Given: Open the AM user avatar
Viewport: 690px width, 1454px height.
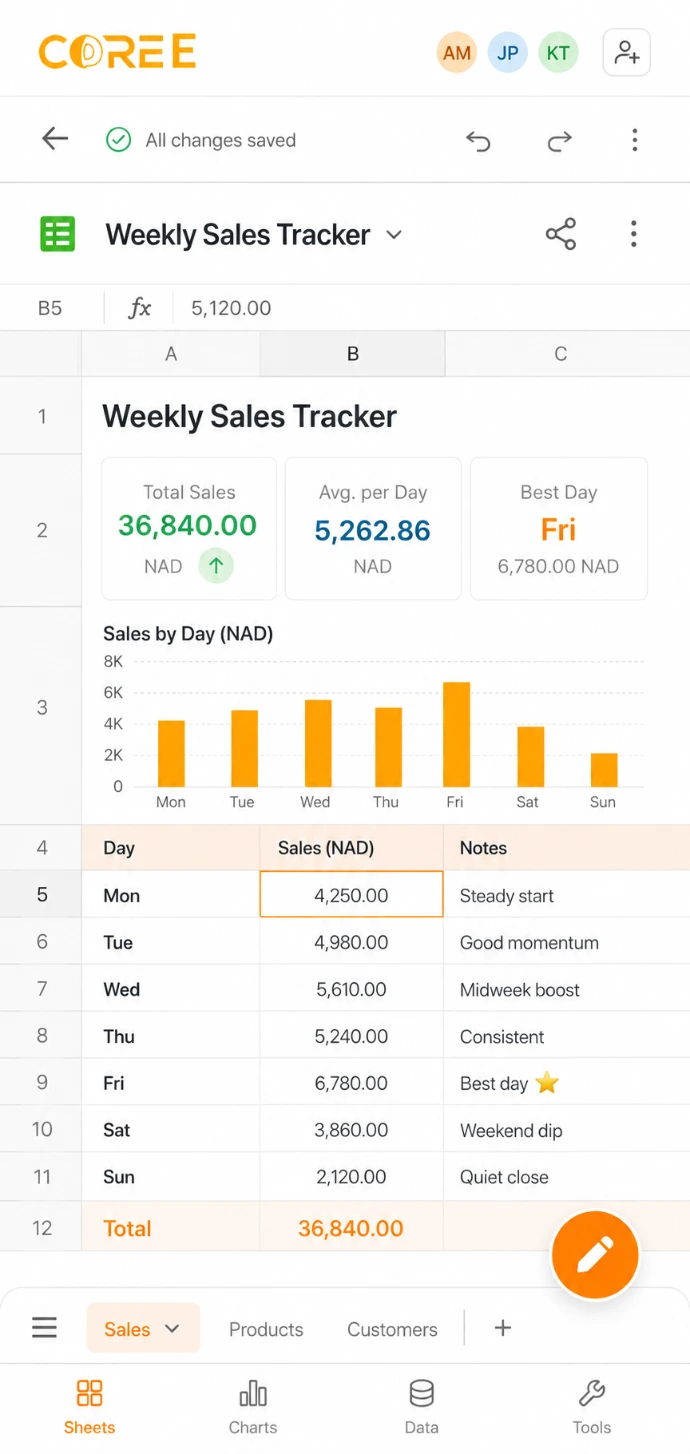Looking at the screenshot, I should tap(457, 53).
